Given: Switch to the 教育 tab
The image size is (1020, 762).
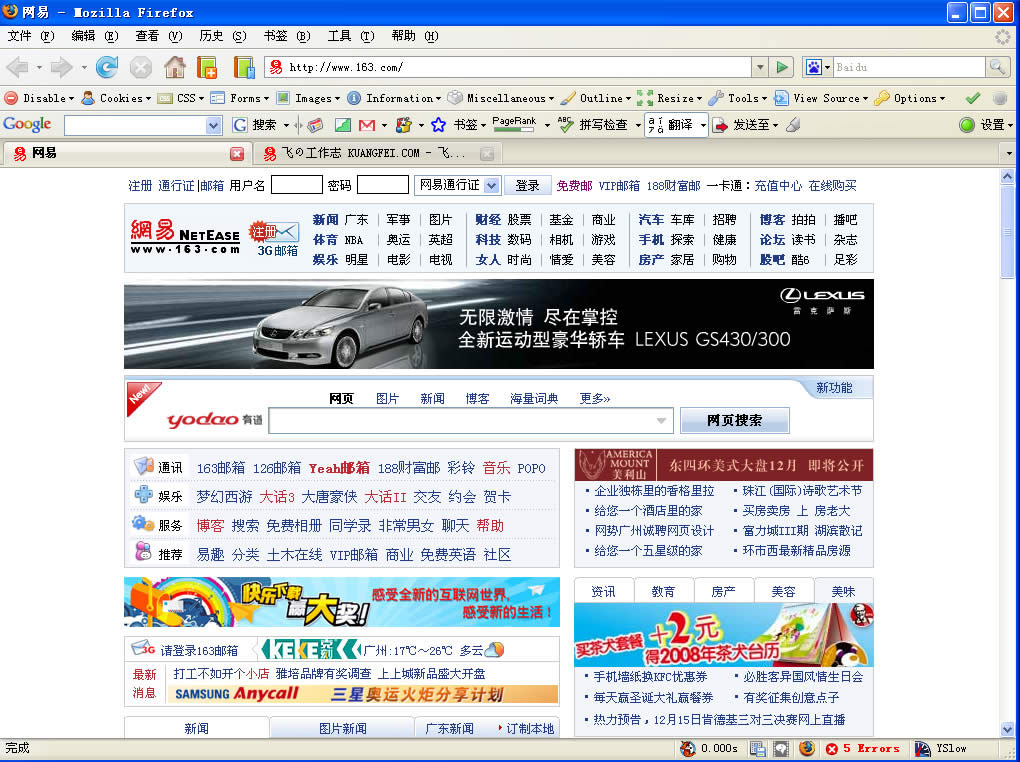Looking at the screenshot, I should (x=664, y=592).
